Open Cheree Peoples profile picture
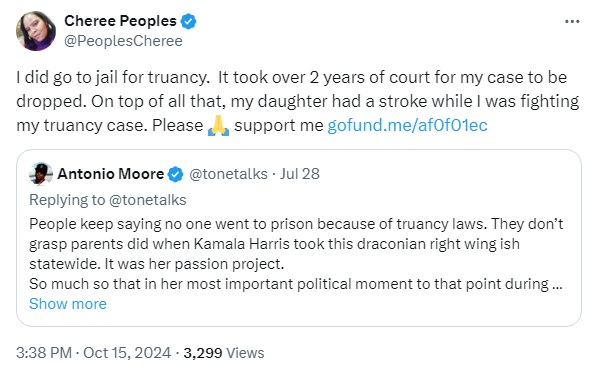The width and height of the screenshot is (596, 375). pos(36,31)
